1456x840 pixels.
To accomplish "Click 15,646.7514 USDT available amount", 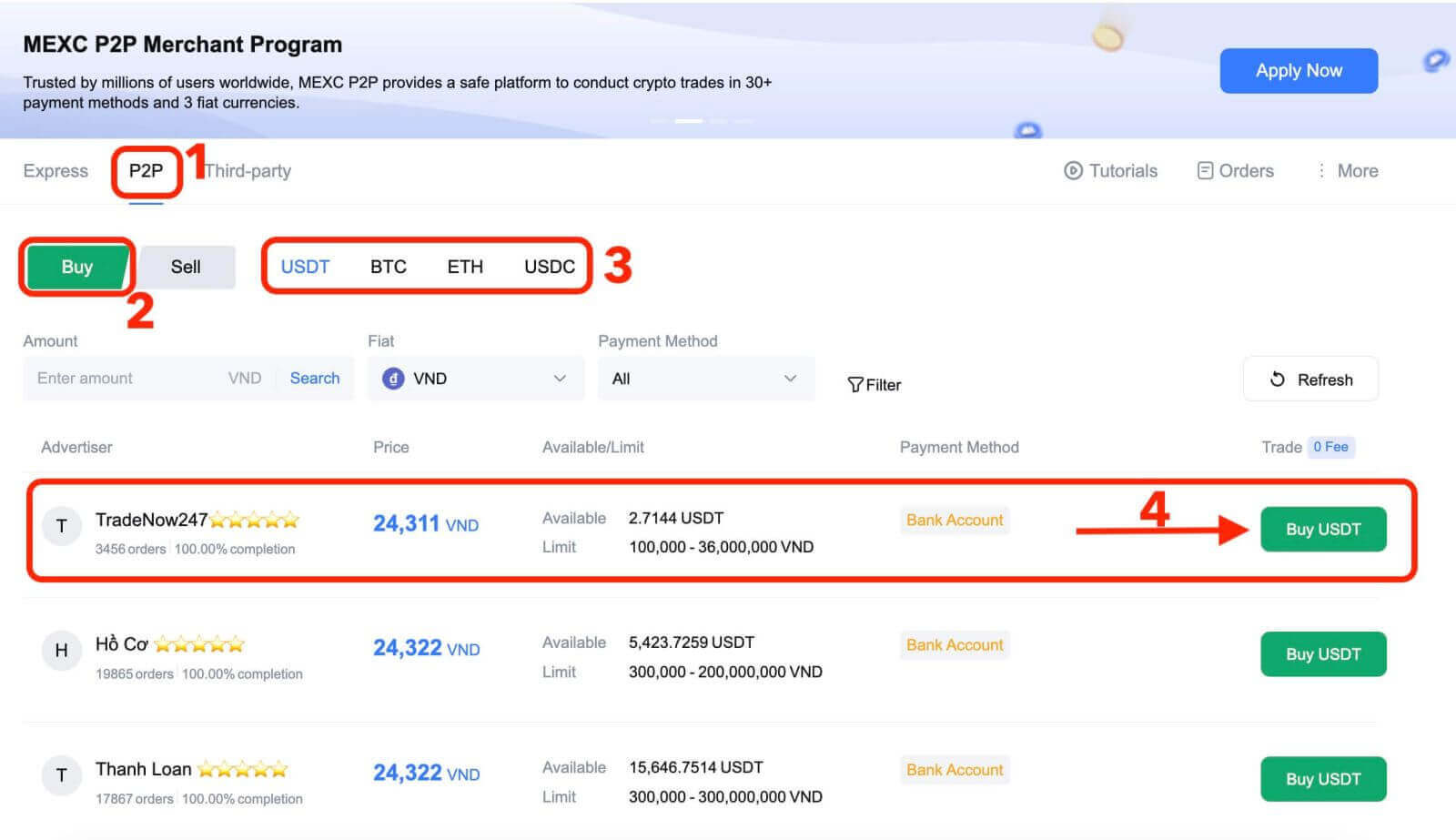I will [696, 767].
